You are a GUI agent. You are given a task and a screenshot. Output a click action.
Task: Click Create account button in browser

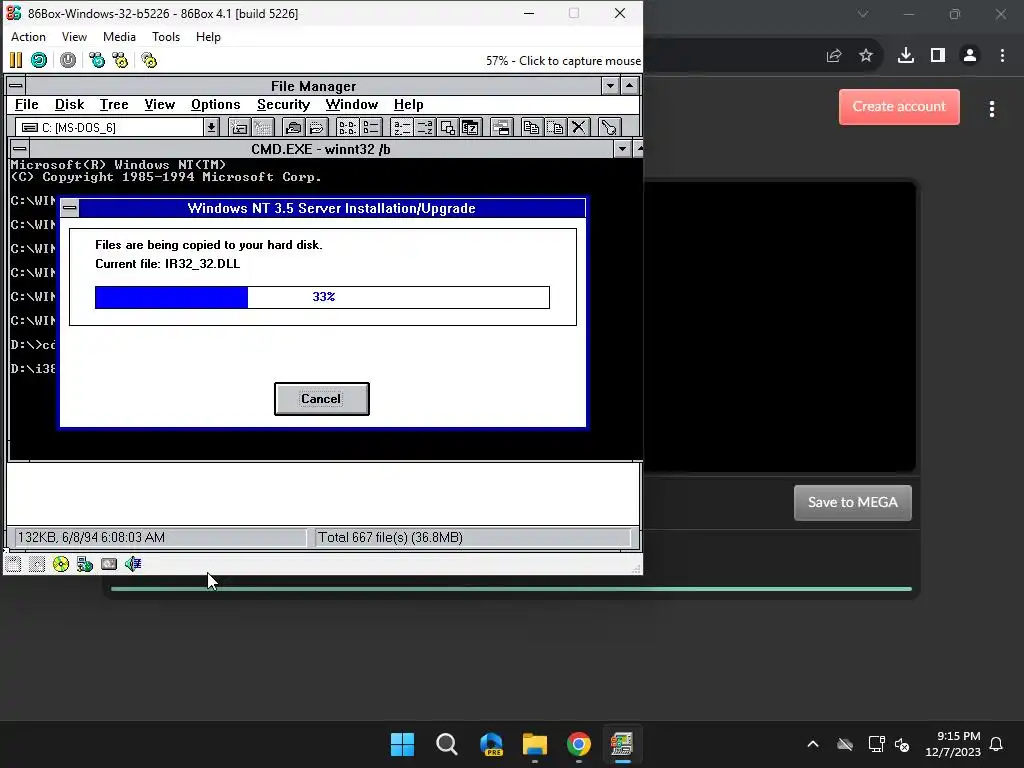899,106
